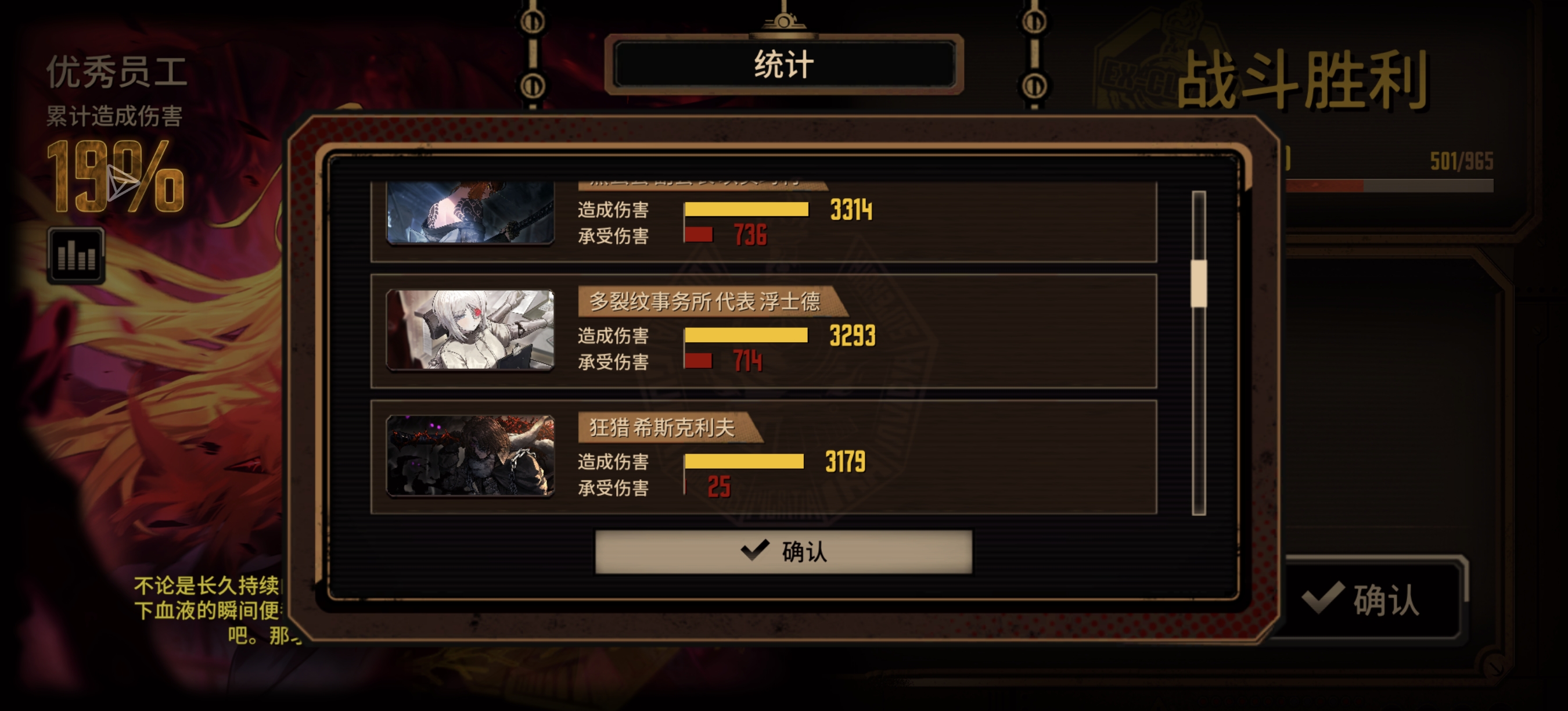Click the yellow damage bar showing 3314
This screenshot has width=1568, height=711.
(746, 209)
